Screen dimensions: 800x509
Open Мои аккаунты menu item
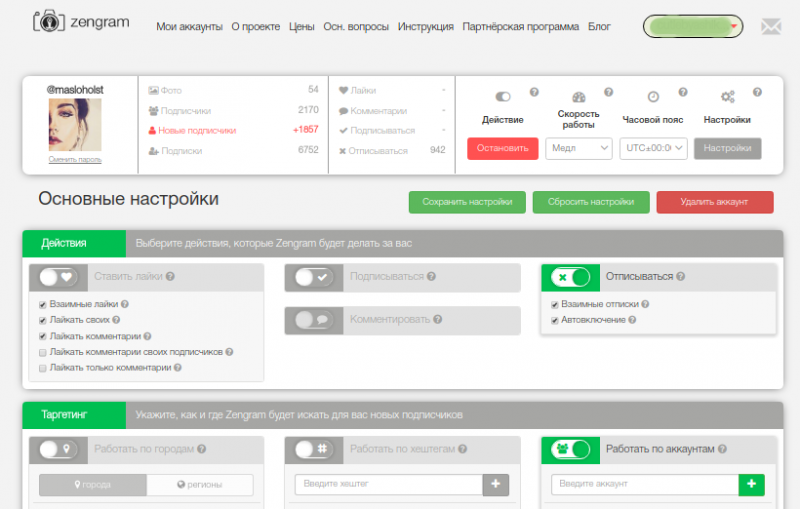[x=189, y=27]
